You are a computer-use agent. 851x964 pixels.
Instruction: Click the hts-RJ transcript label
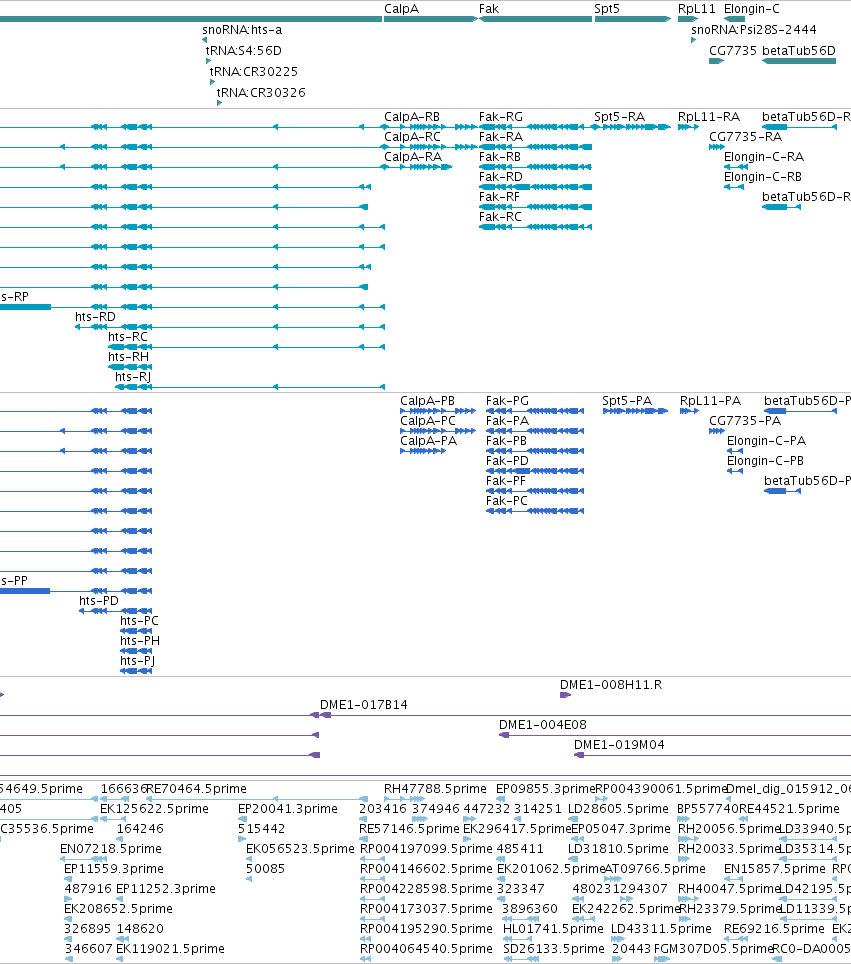(x=133, y=377)
